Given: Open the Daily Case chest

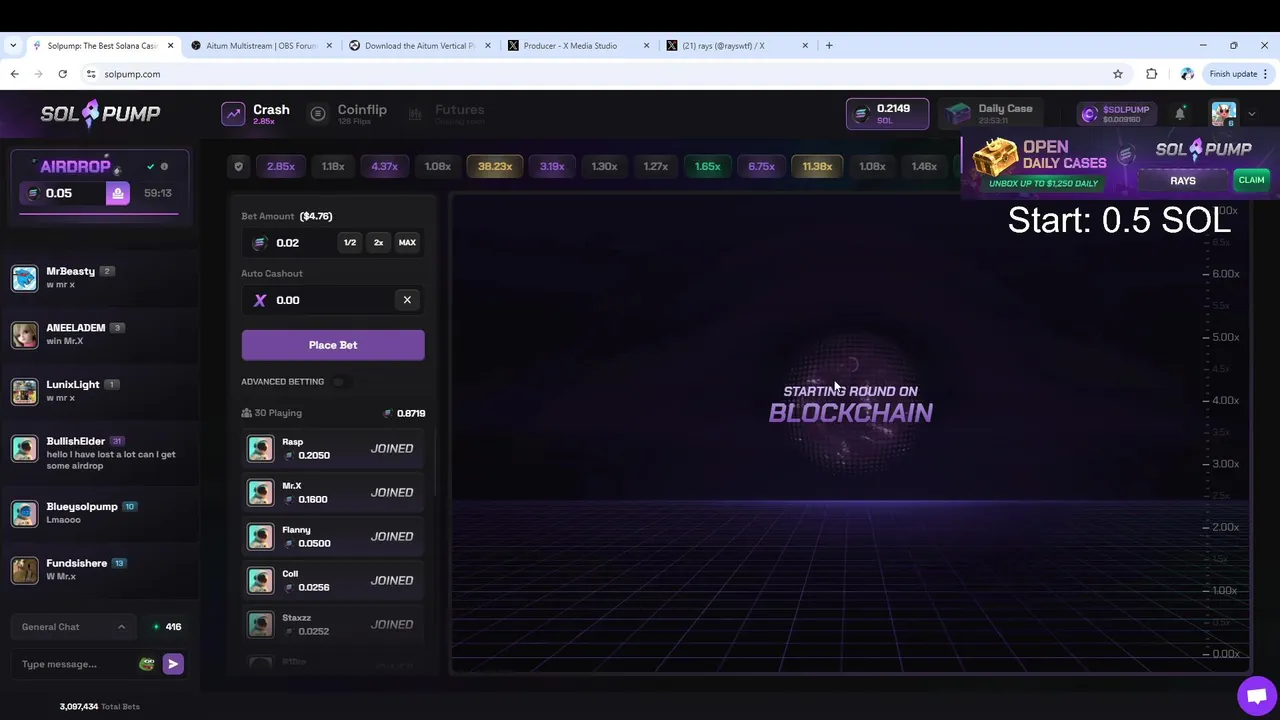Looking at the screenshot, I should point(990,114).
